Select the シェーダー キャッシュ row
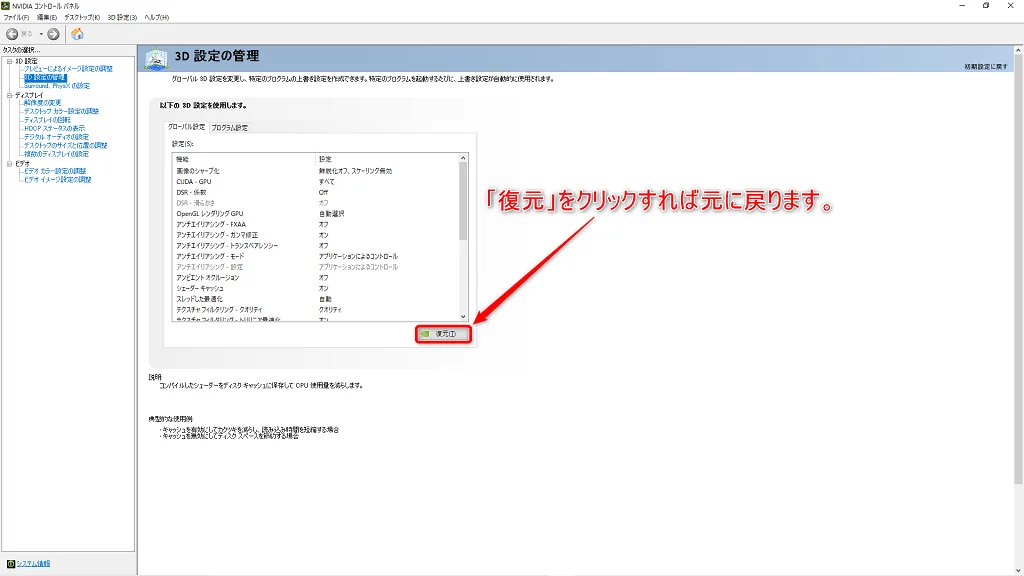 tap(316, 289)
